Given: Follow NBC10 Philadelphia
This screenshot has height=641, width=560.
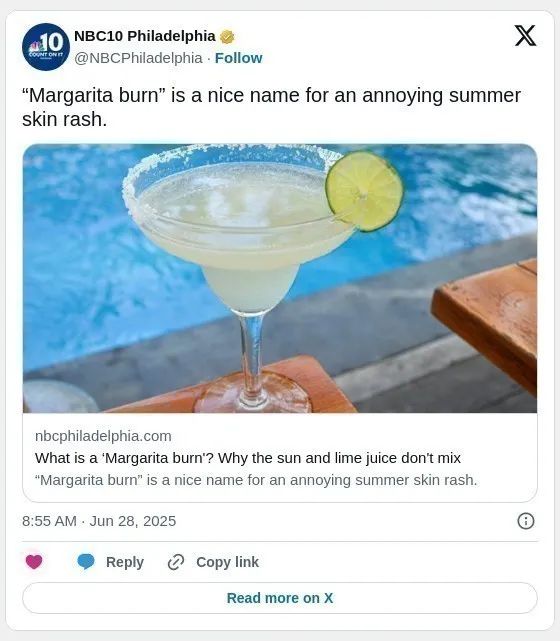Looking at the screenshot, I should point(239,58).
